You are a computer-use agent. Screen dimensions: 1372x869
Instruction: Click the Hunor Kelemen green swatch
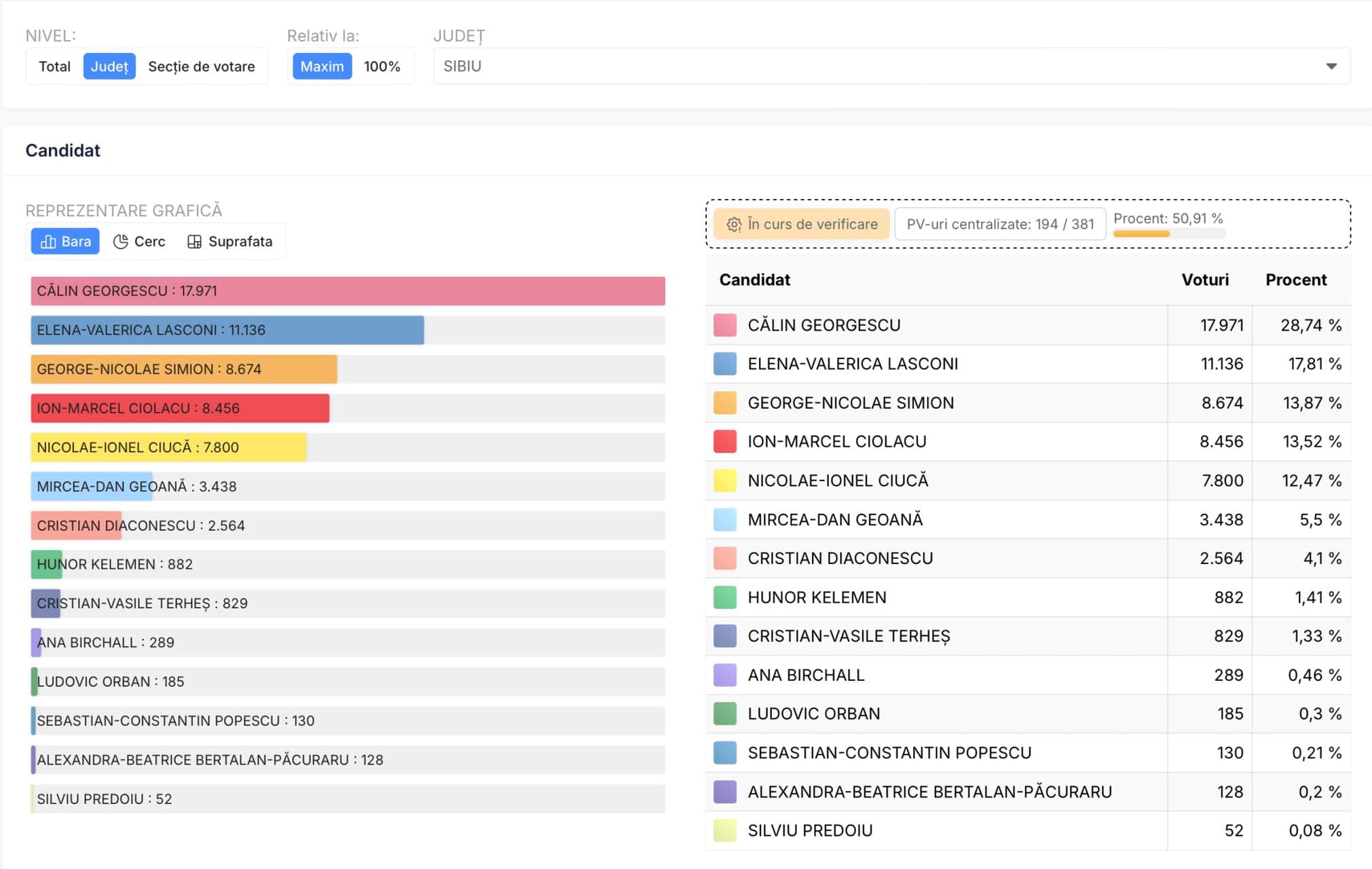pos(725,597)
